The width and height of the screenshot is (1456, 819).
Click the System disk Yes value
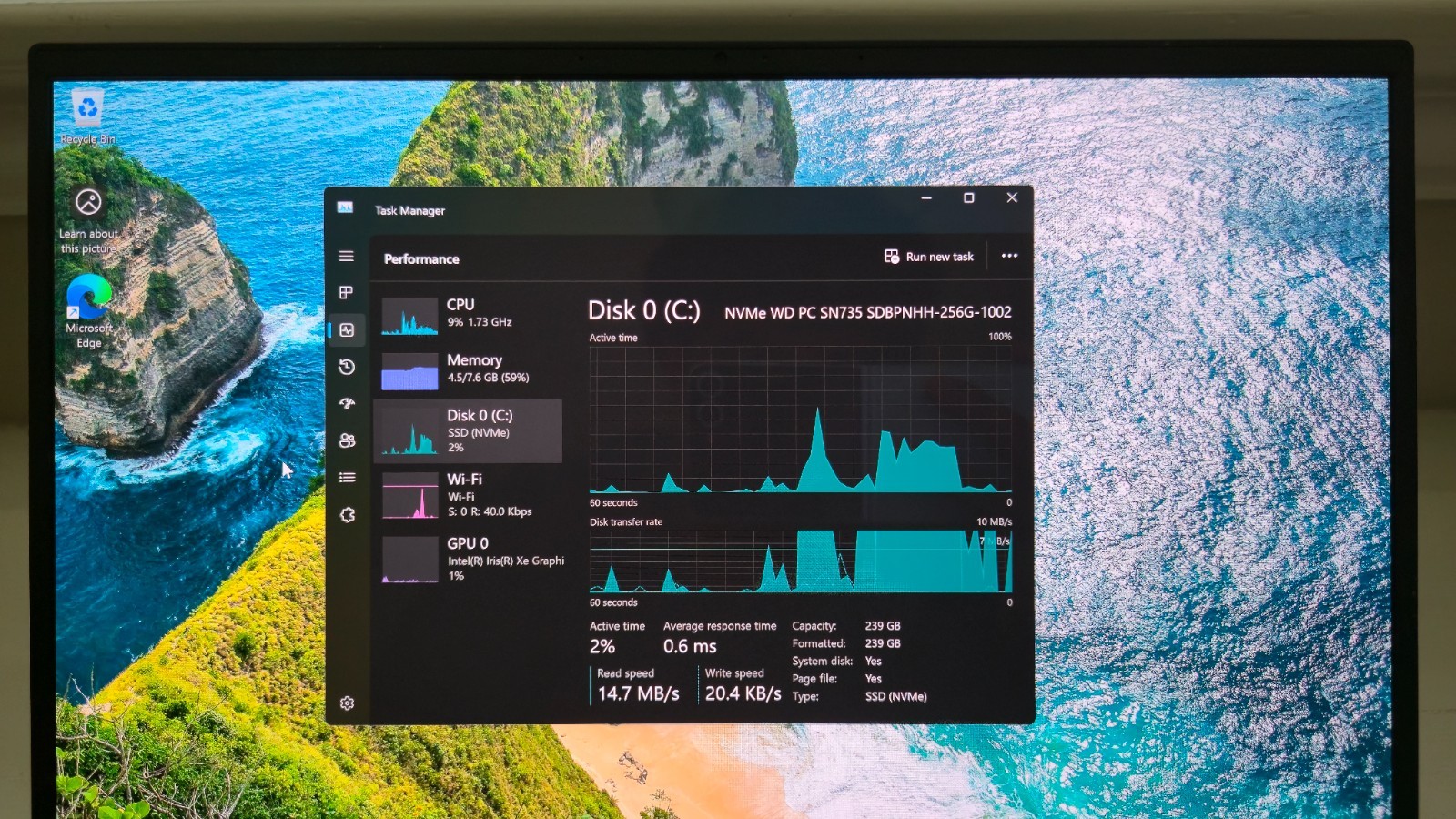[x=874, y=662]
